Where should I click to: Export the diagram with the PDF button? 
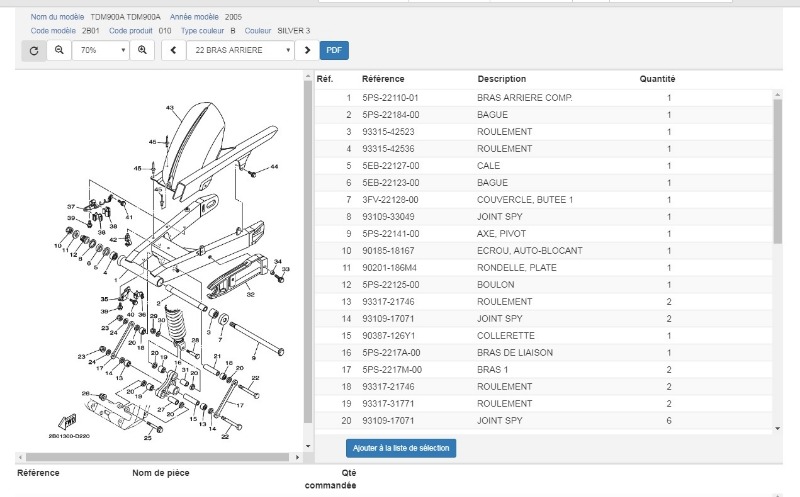334,49
